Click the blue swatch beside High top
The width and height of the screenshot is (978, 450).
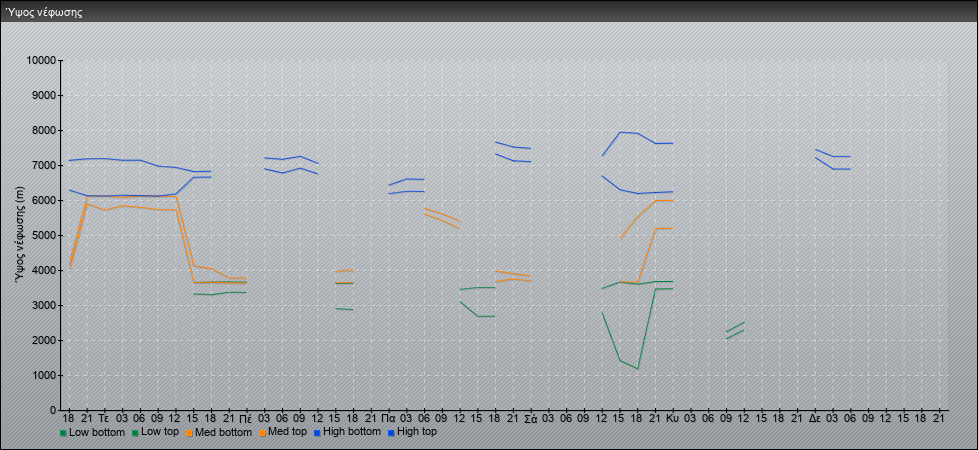click(x=391, y=433)
